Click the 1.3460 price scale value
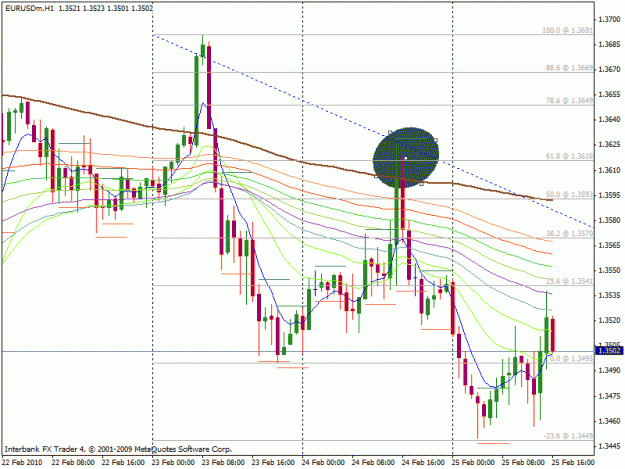Image resolution: width=625 pixels, height=469 pixels. tap(610, 421)
